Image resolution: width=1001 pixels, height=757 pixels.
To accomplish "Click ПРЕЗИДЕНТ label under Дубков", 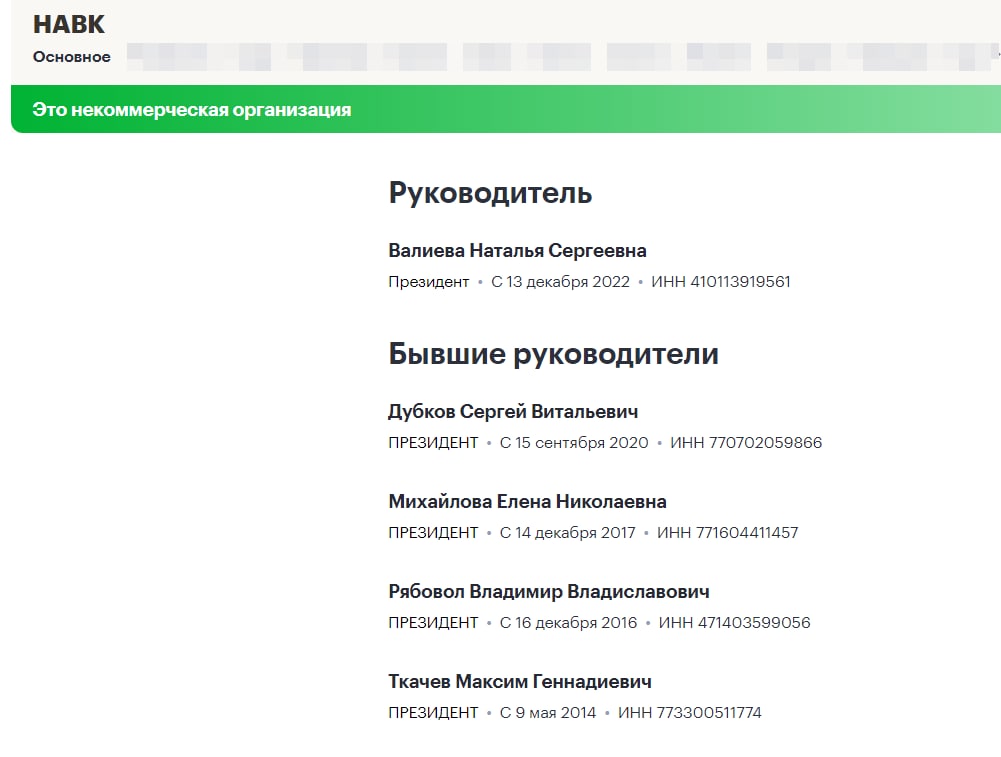I will pos(433,442).
